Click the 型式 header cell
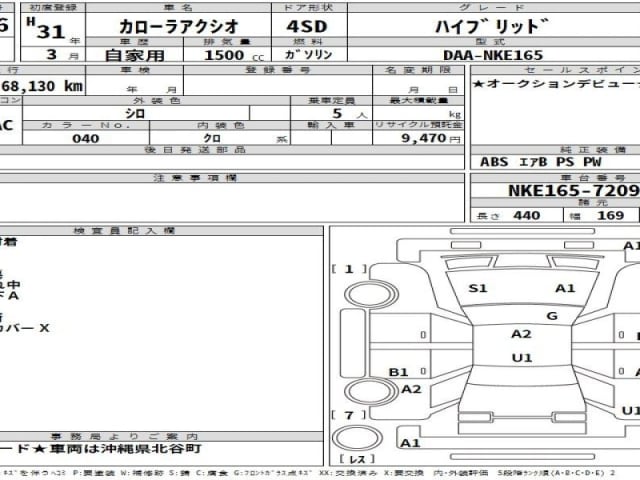This screenshot has height=480, width=640. point(493,42)
